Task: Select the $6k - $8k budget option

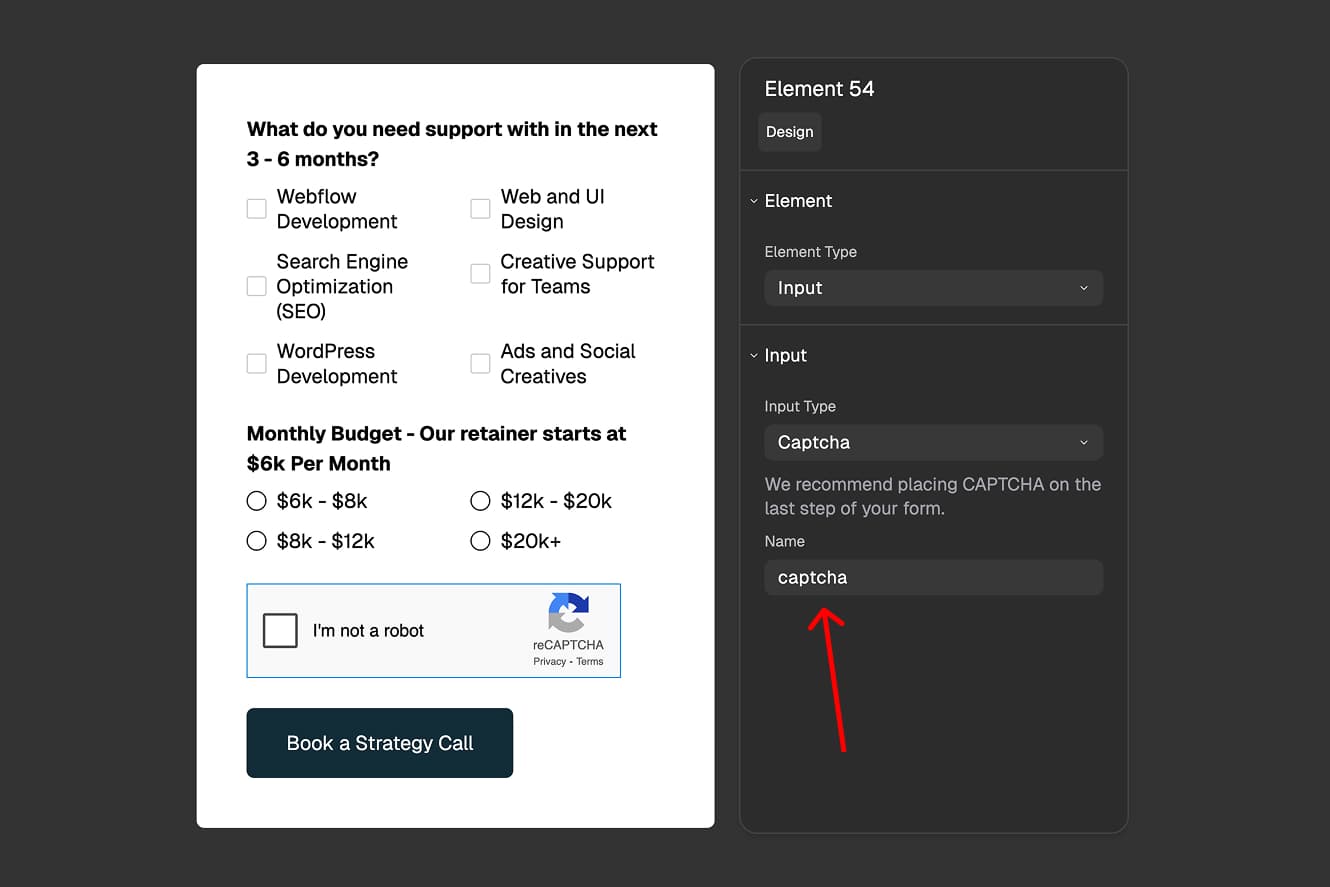Action: [256, 501]
